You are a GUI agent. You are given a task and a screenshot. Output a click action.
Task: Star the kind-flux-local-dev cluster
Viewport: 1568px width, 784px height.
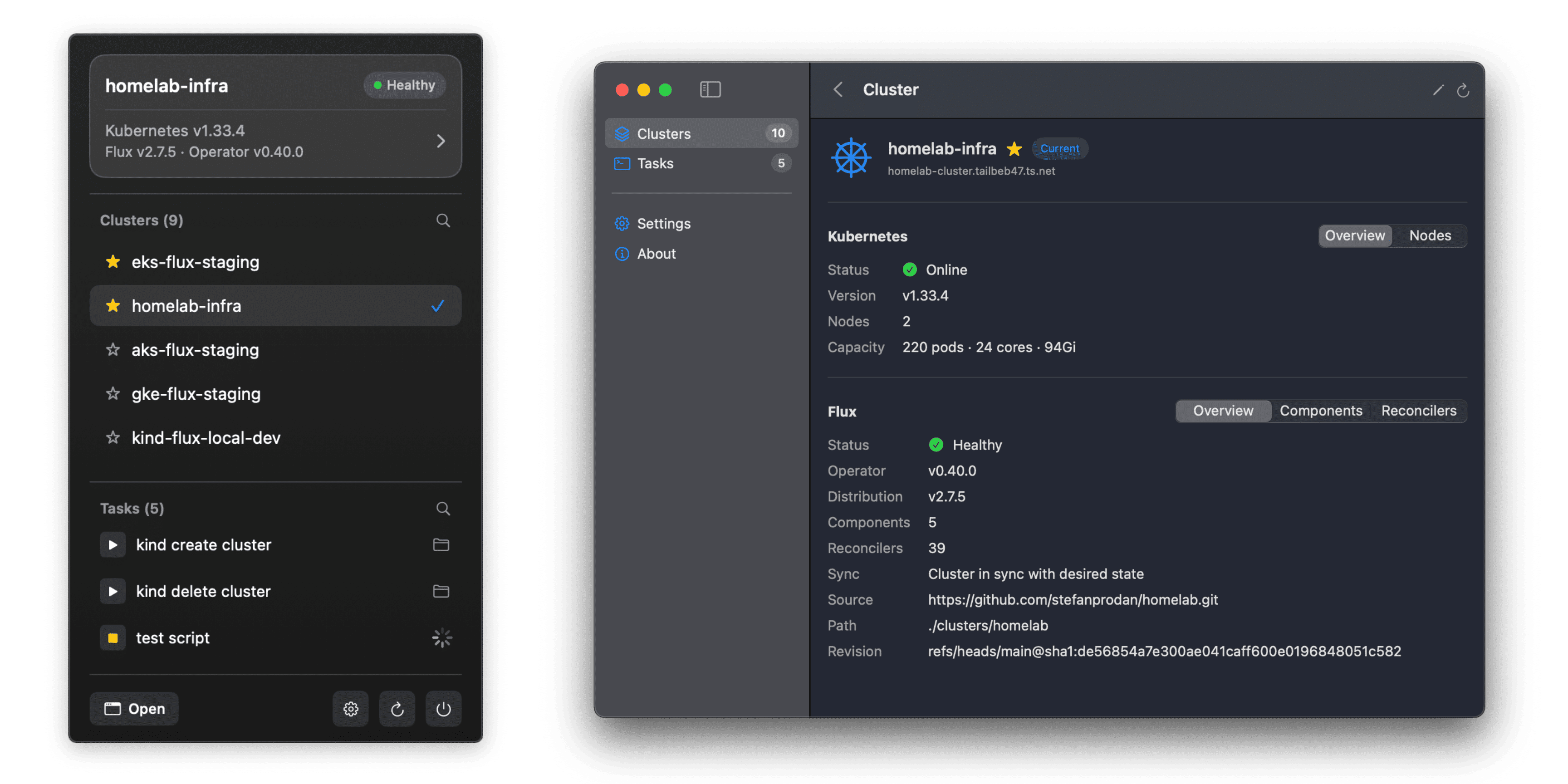coord(113,437)
